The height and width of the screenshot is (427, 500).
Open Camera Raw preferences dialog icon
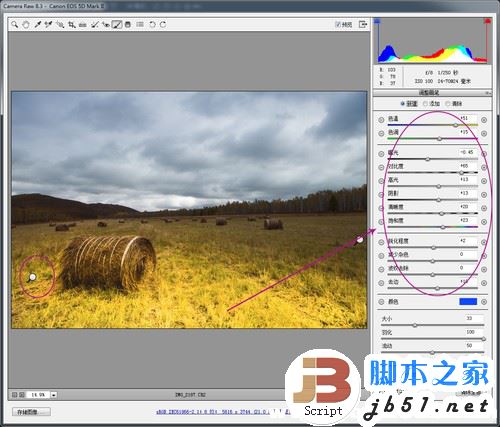140,25
